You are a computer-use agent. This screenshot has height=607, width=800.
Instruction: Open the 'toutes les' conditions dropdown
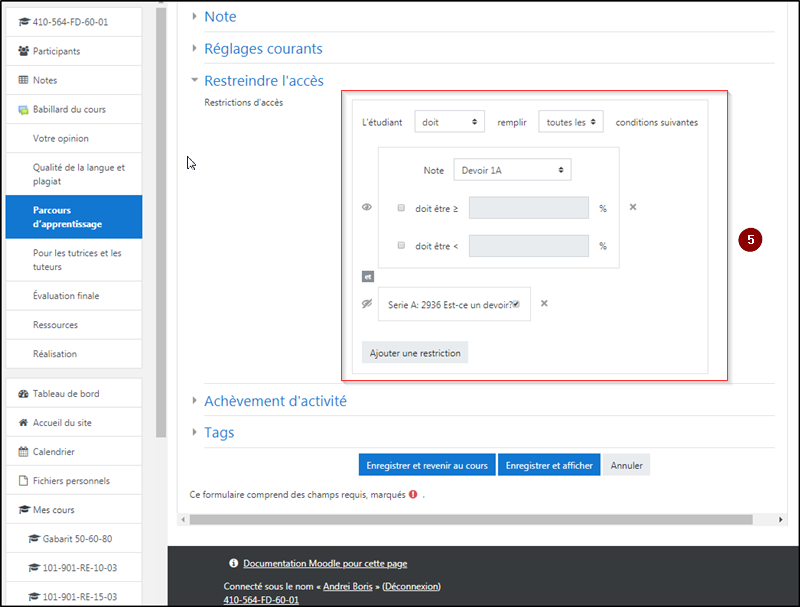(x=570, y=122)
